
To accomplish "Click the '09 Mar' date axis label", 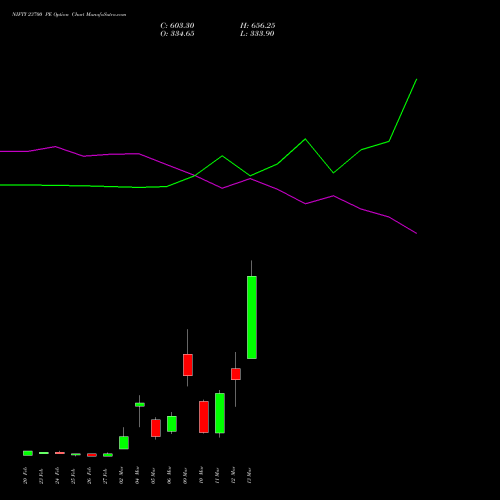I will pos(186,475).
